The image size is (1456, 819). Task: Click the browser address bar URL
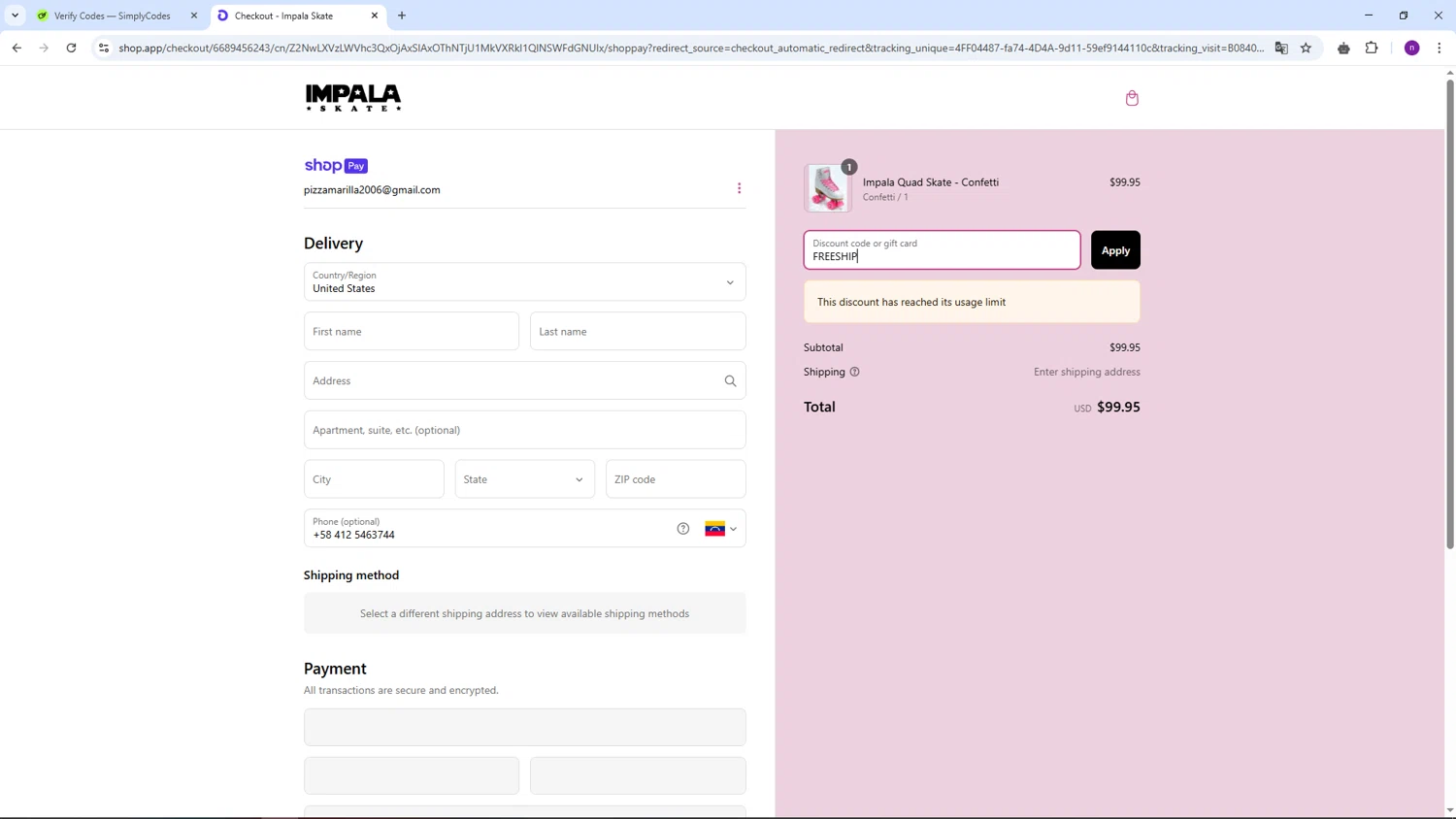[x=690, y=48]
